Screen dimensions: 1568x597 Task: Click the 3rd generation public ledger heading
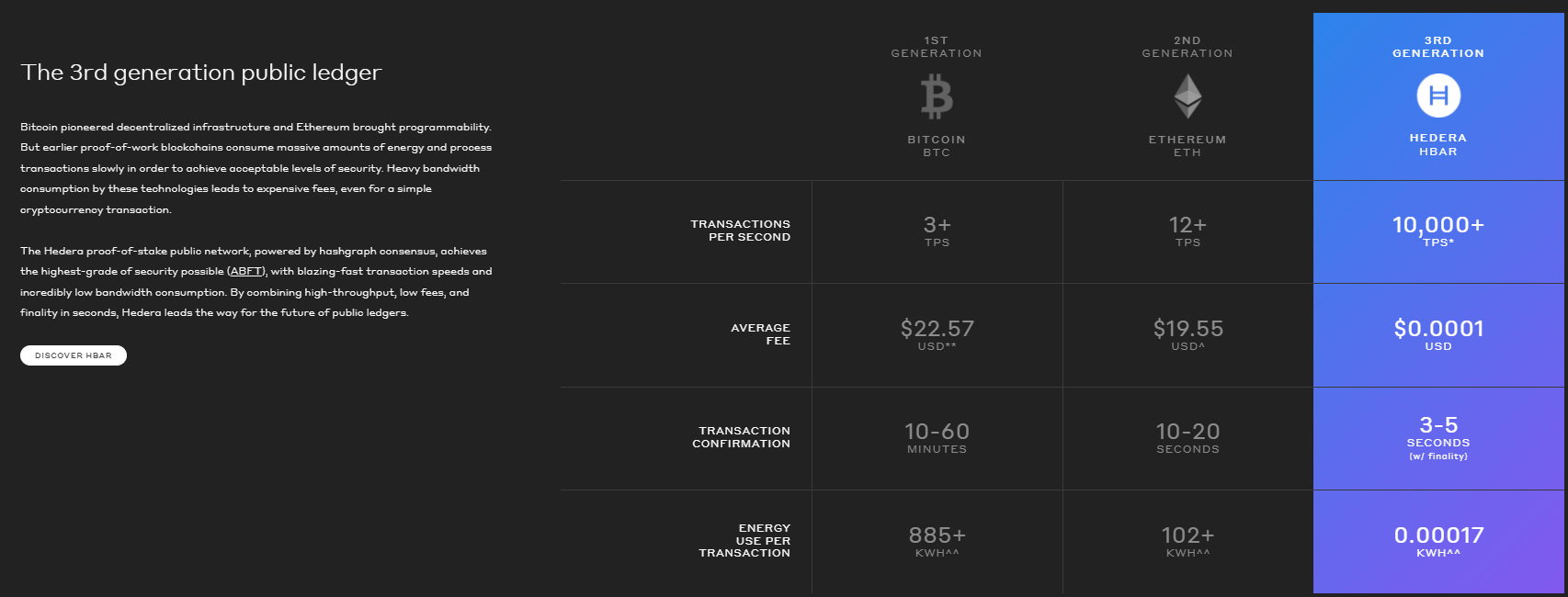tap(201, 73)
